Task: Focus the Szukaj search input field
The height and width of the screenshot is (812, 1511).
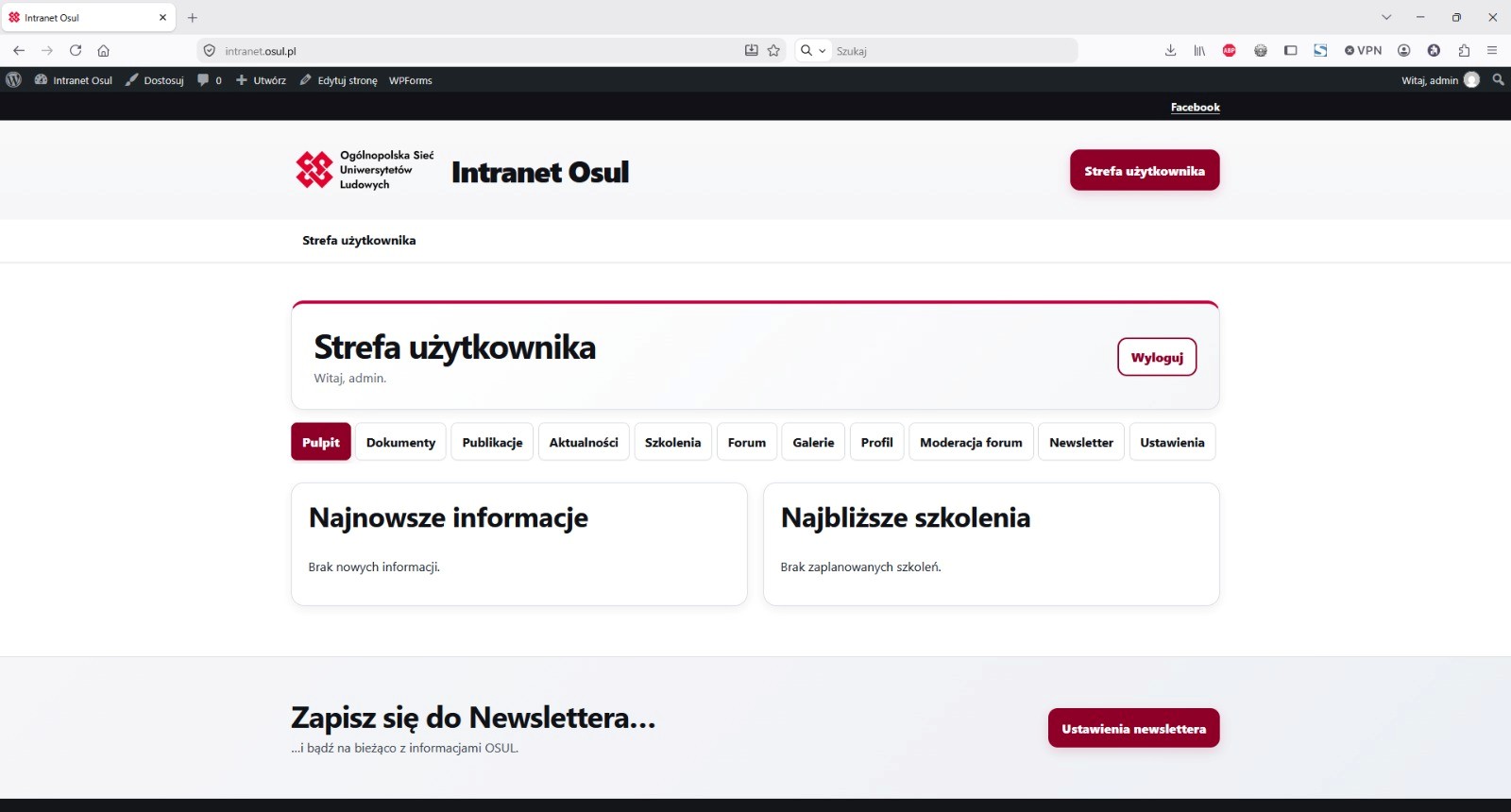Action: pos(954,51)
